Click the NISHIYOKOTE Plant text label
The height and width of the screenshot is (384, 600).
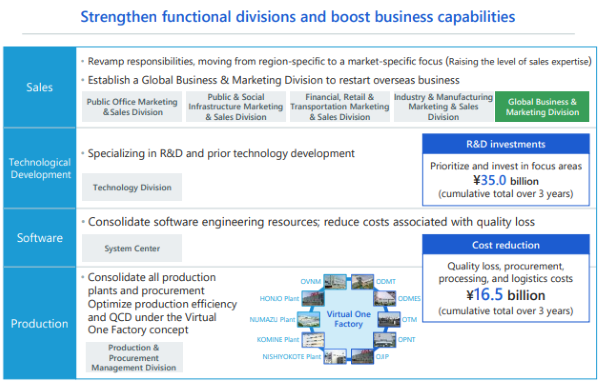(x=292, y=356)
